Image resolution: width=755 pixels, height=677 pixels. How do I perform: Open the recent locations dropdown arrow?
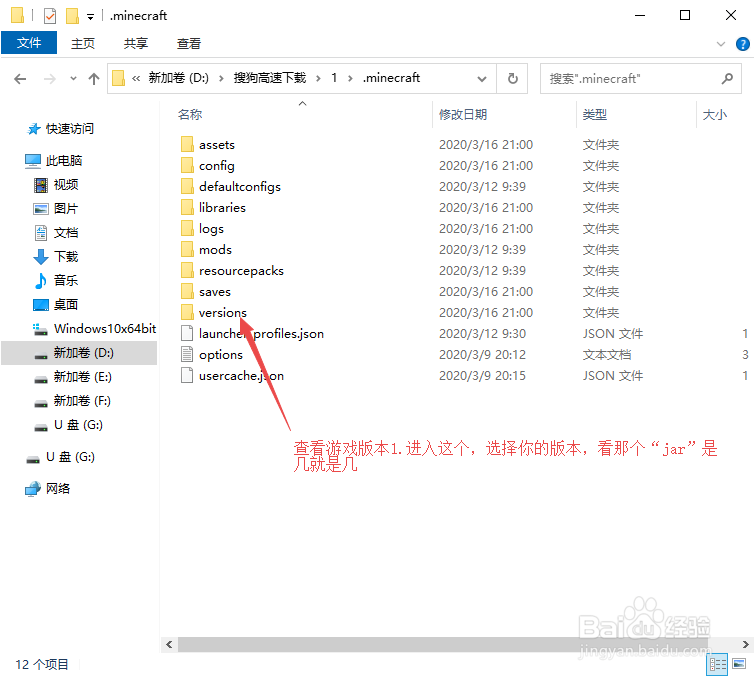click(73, 78)
